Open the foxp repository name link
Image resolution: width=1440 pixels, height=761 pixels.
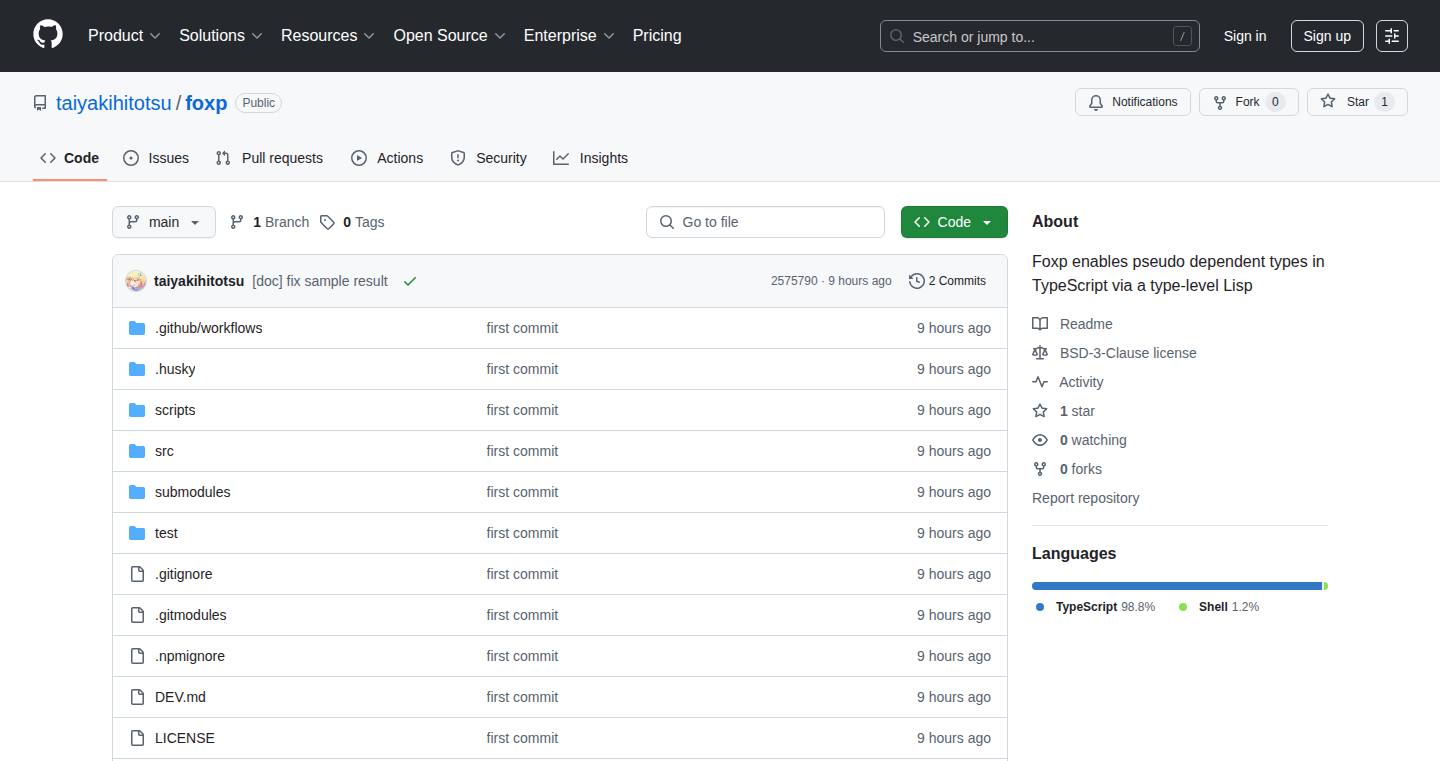207,103
